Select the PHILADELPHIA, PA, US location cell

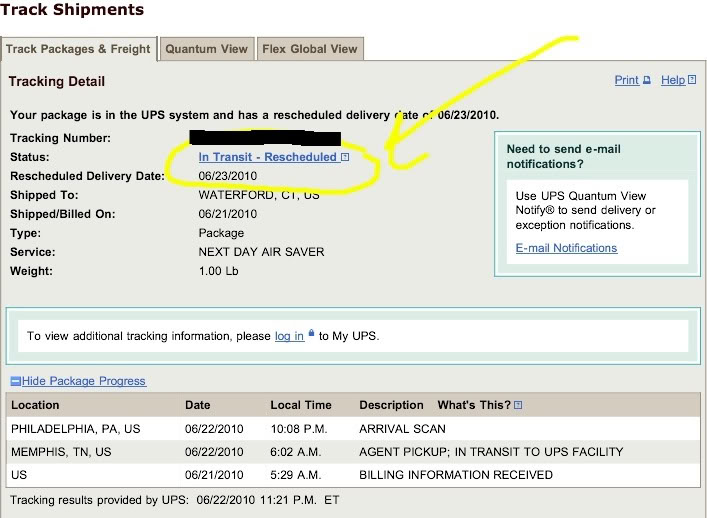[76, 429]
